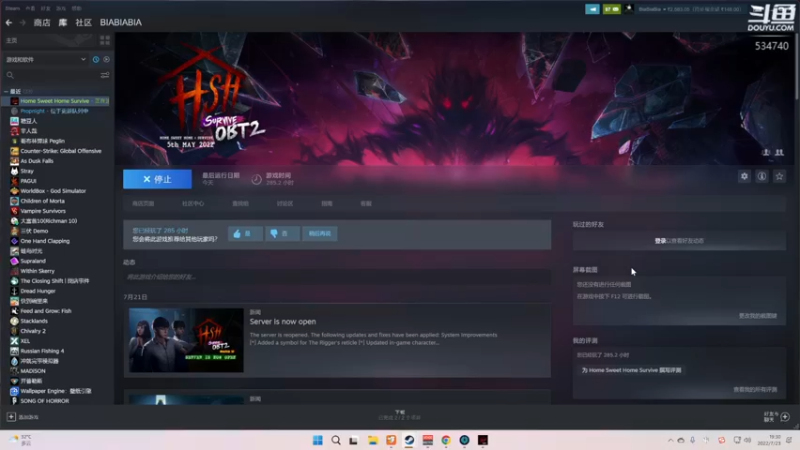Show hidden tray icons chevron
Image resolution: width=800 pixels, height=450 pixels.
[670, 440]
